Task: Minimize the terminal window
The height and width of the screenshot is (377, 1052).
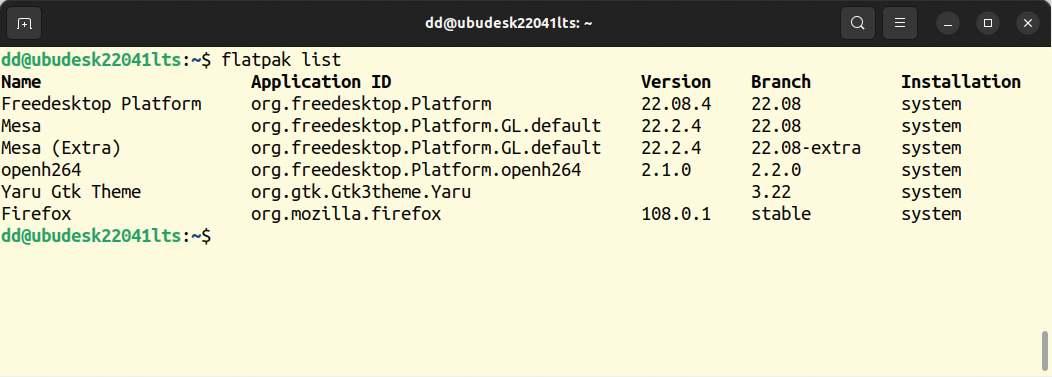Action: tap(948, 23)
